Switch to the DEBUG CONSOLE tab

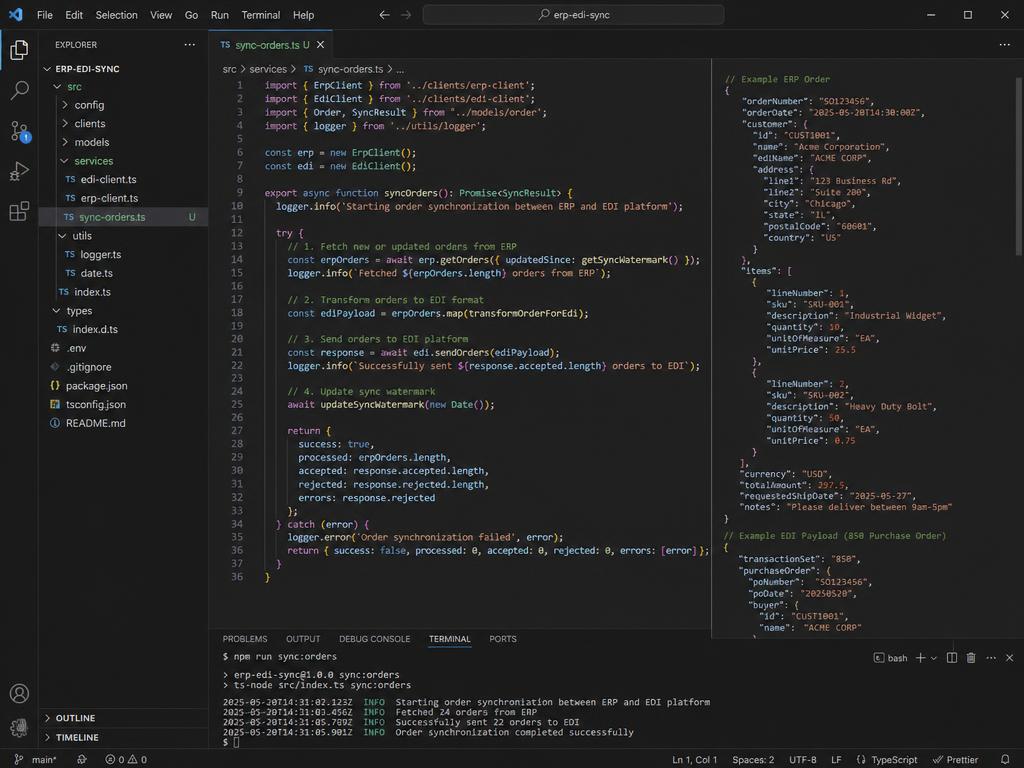tap(374, 639)
